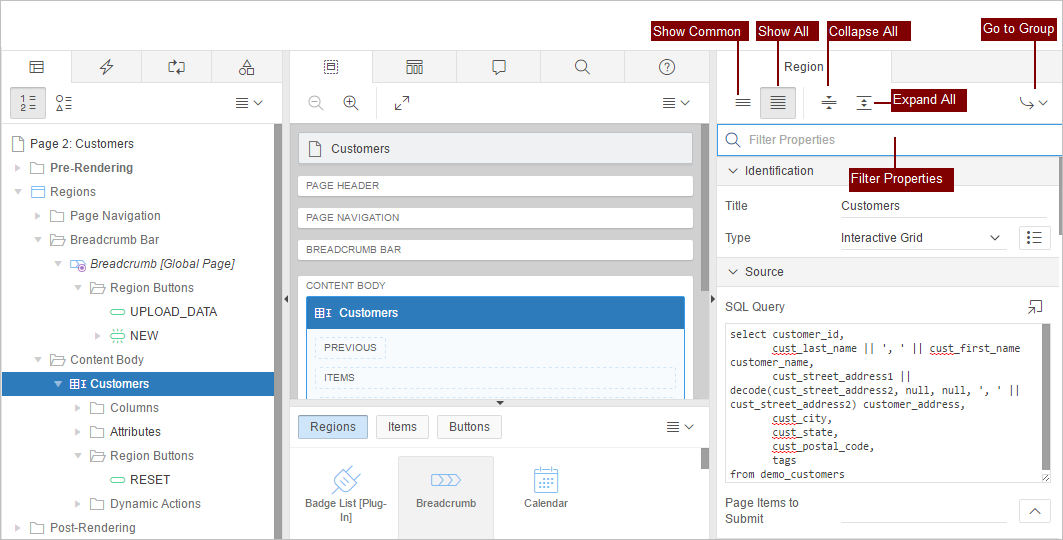This screenshot has height=540, width=1063.
Task: Expand the layout pane with arrows icon
Action: click(401, 103)
